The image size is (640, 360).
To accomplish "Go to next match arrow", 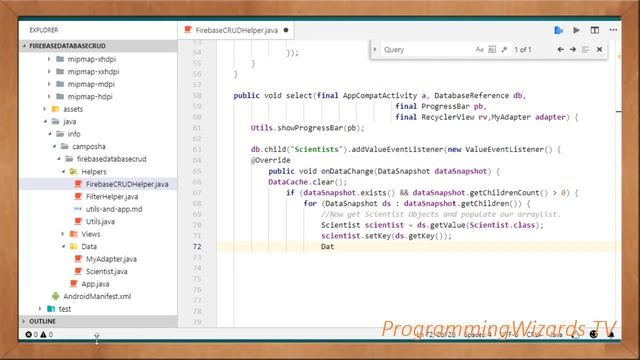I will pyautogui.click(x=573, y=49).
